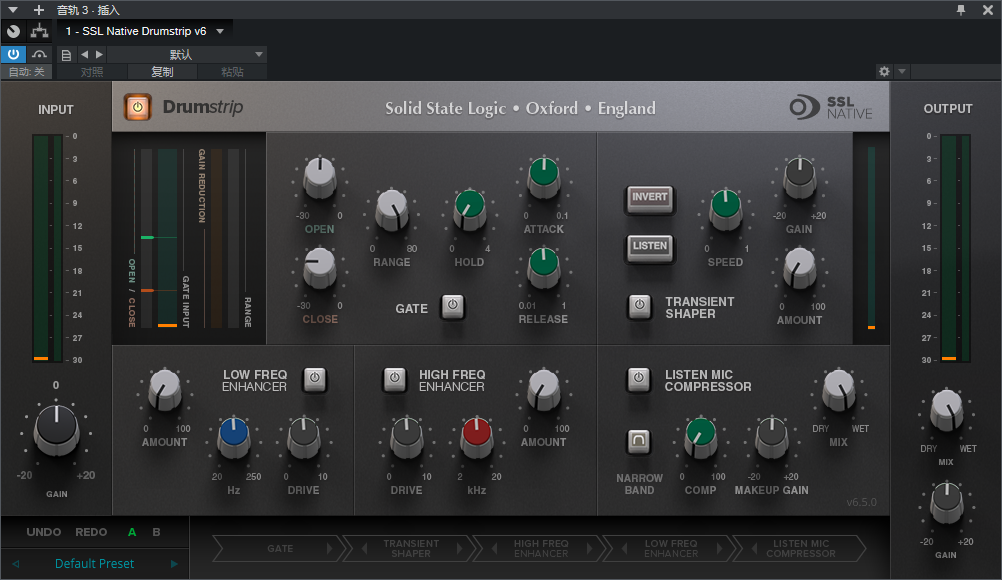Open the plugin settings gear icon
1002x580 pixels.
point(884,72)
